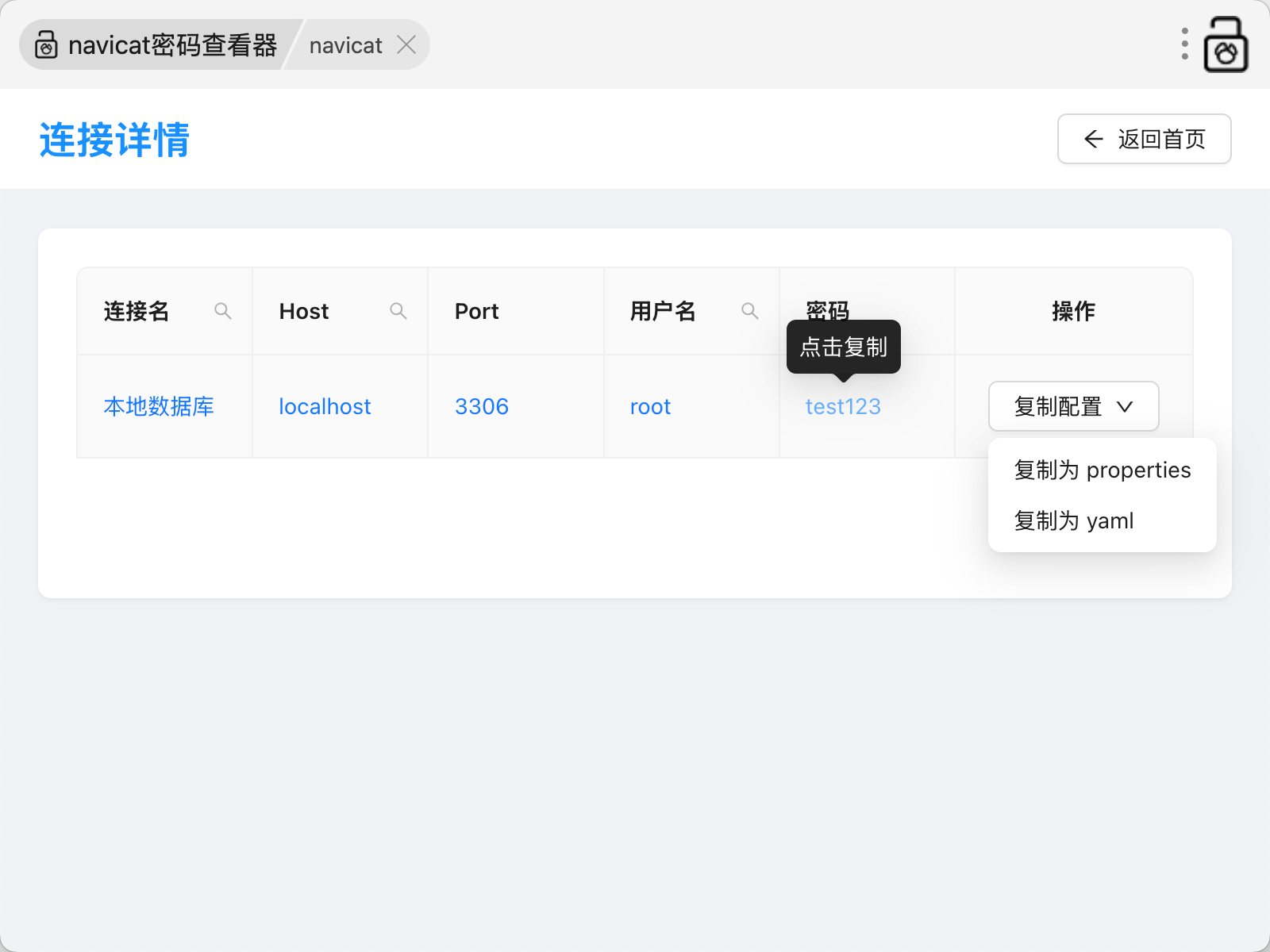The height and width of the screenshot is (952, 1270).
Task: Open search filter for 连接名 column
Action: coord(223,311)
